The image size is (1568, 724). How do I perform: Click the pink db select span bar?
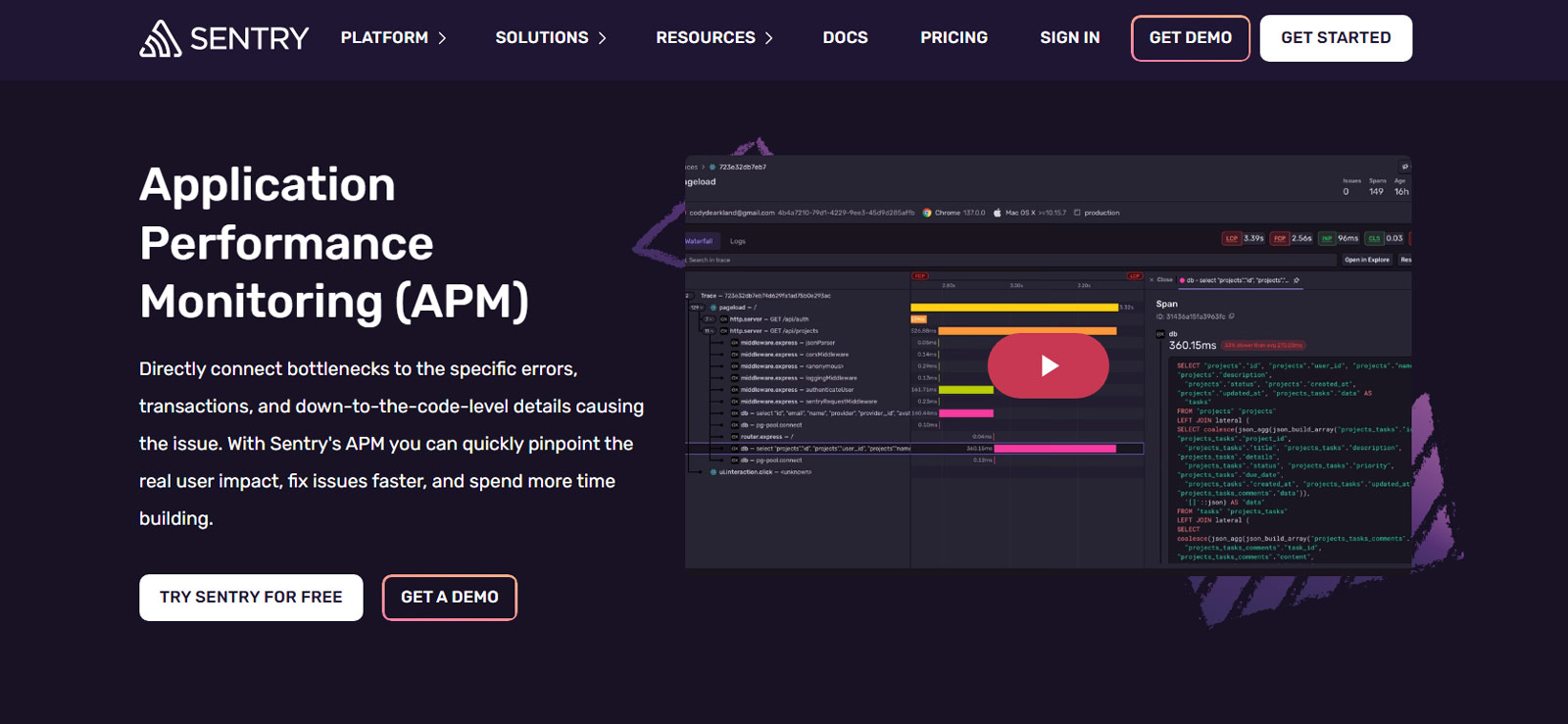coord(1055,449)
